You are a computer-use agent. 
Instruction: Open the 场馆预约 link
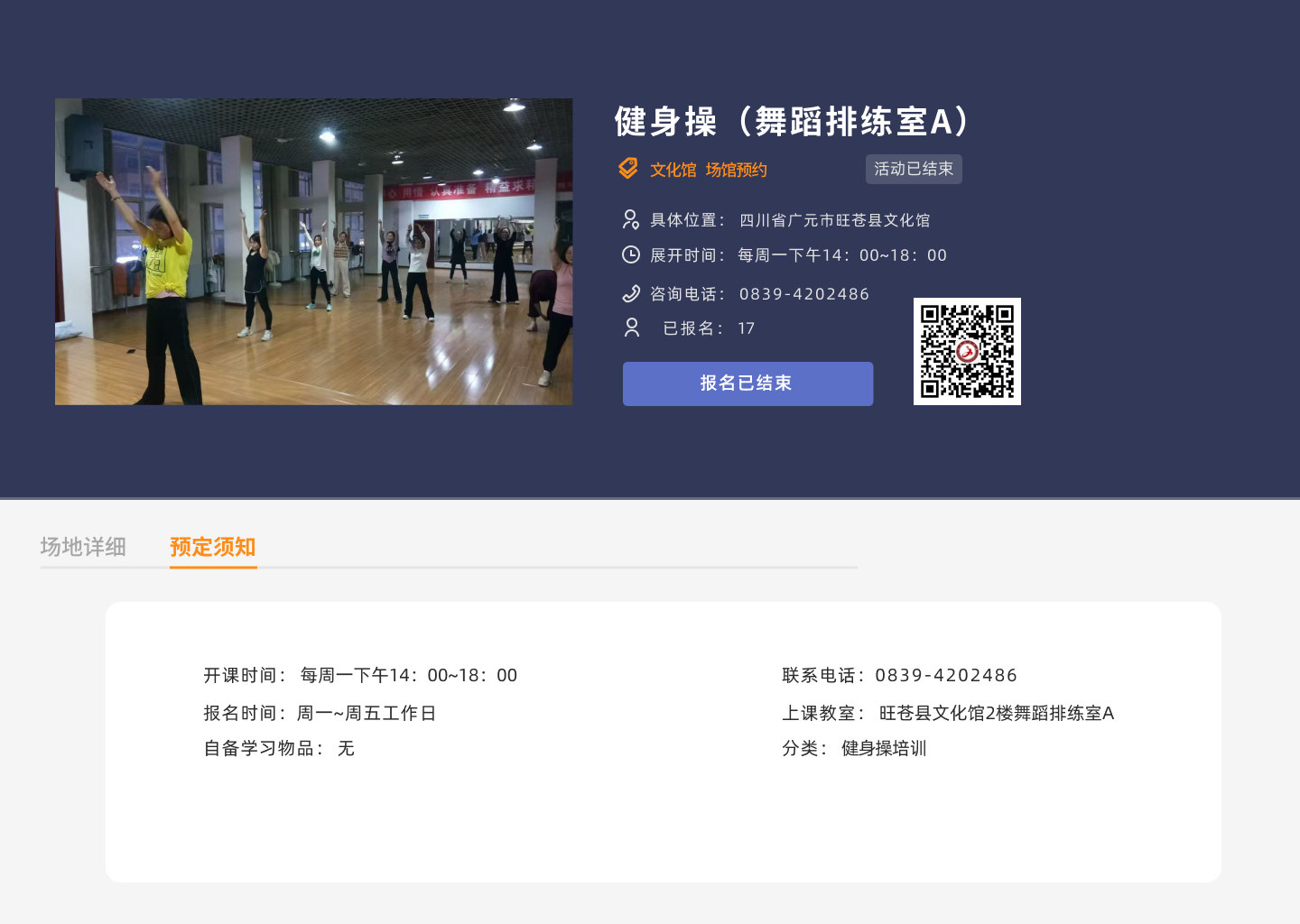[737, 170]
